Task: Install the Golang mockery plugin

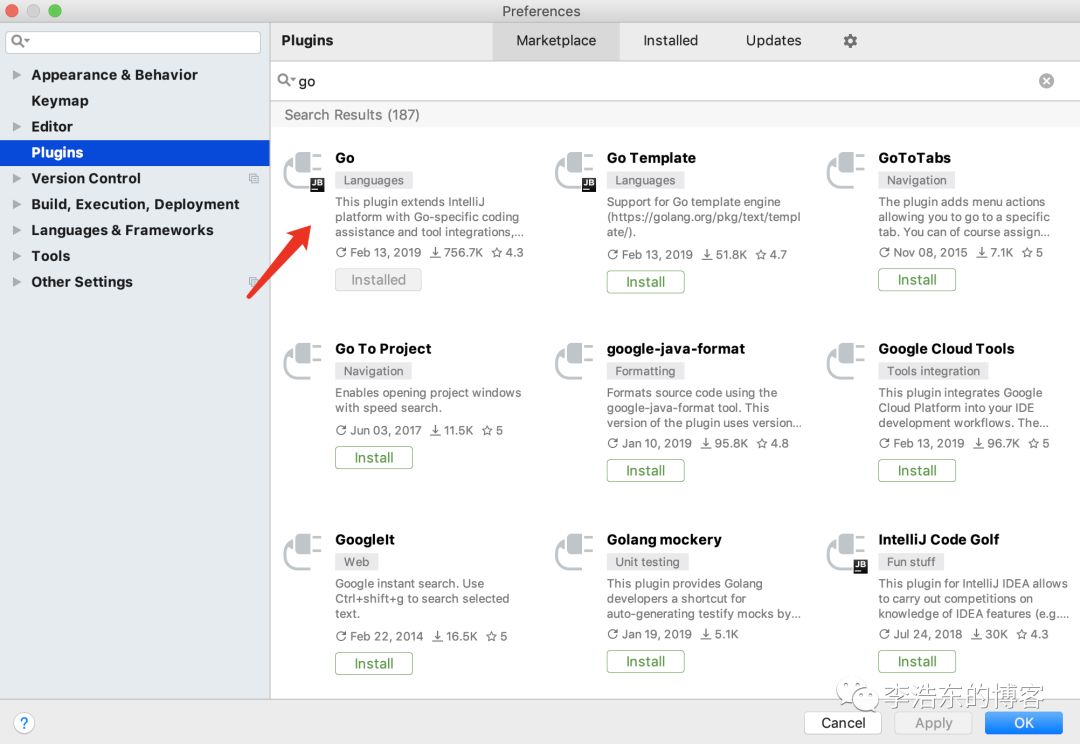Action: coord(645,661)
